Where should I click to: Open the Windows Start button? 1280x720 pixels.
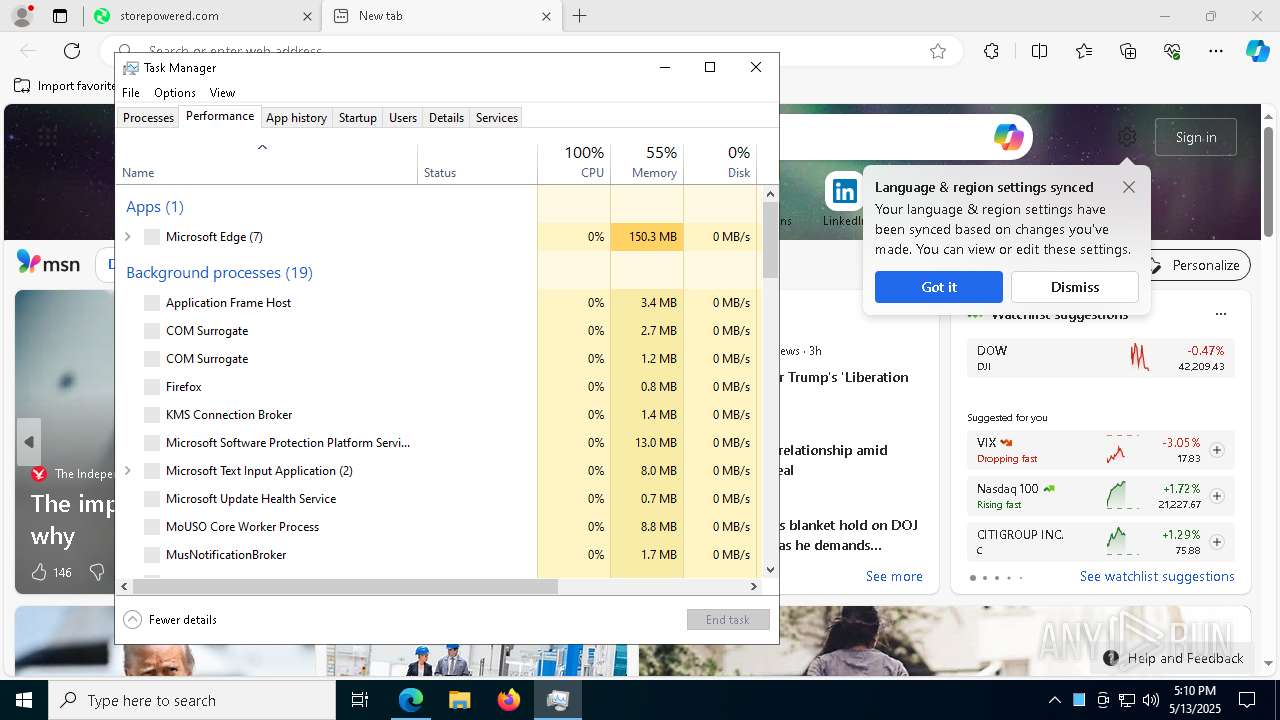[x=24, y=700]
